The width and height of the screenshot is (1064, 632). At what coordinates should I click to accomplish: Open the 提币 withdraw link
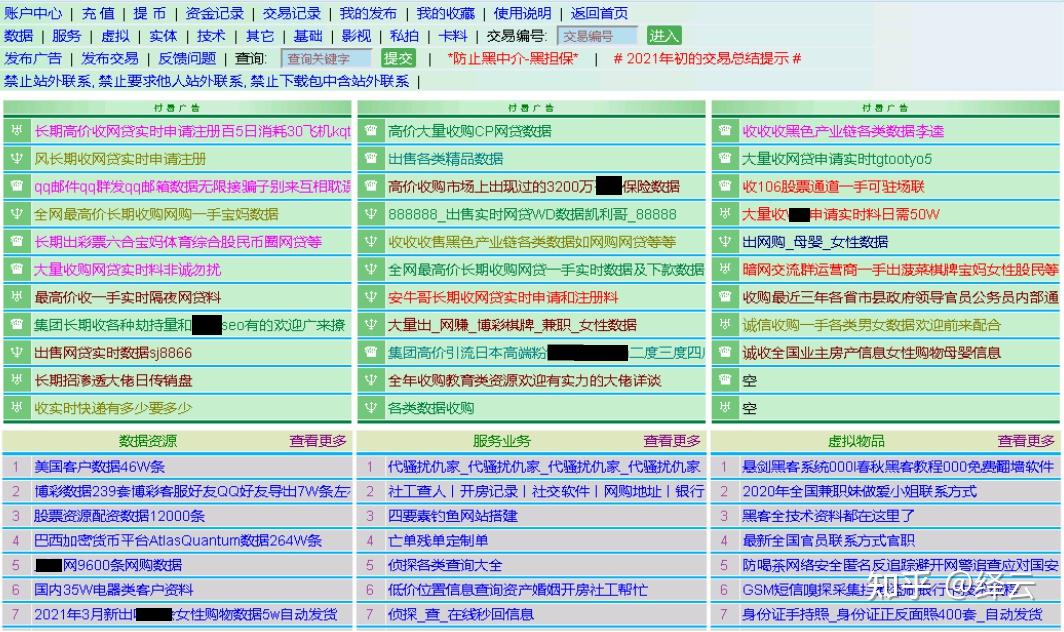tap(149, 13)
